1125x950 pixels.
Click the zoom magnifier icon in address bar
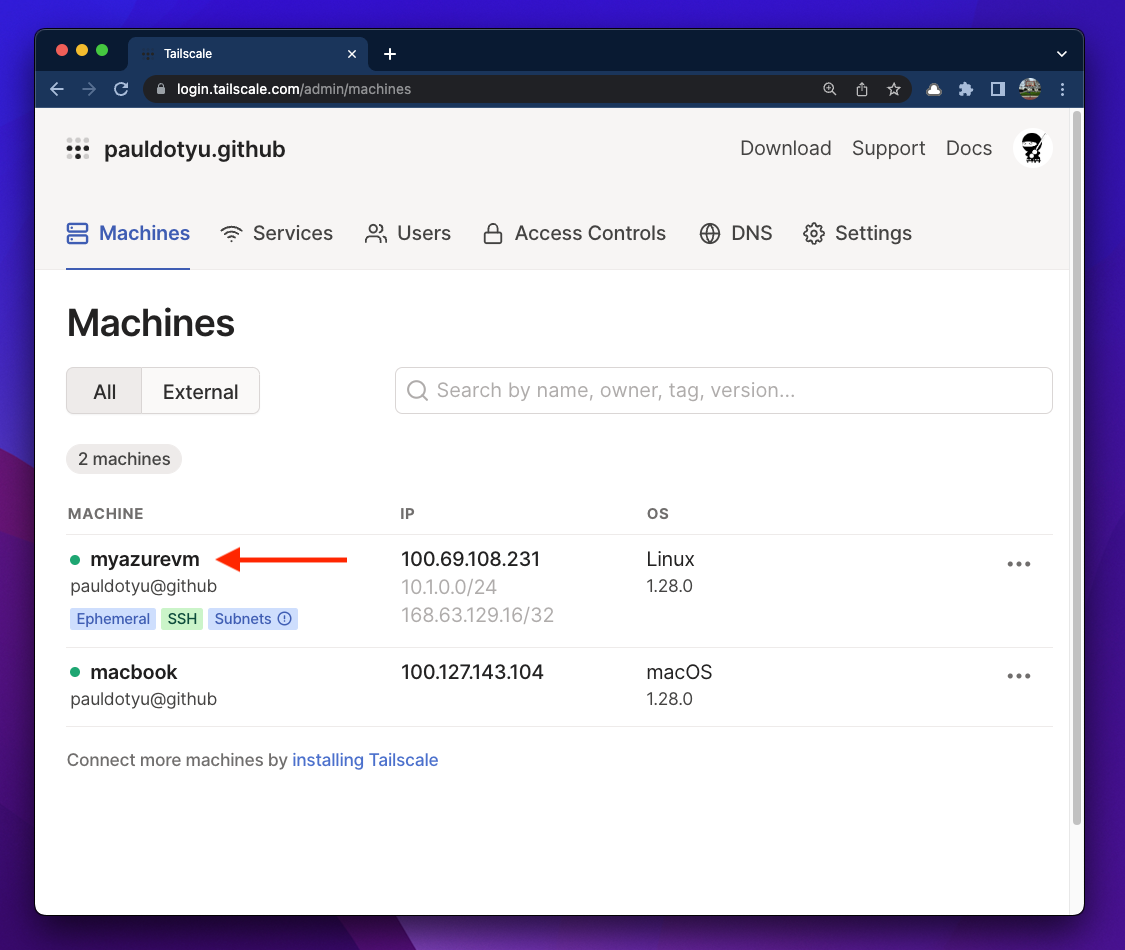[829, 89]
